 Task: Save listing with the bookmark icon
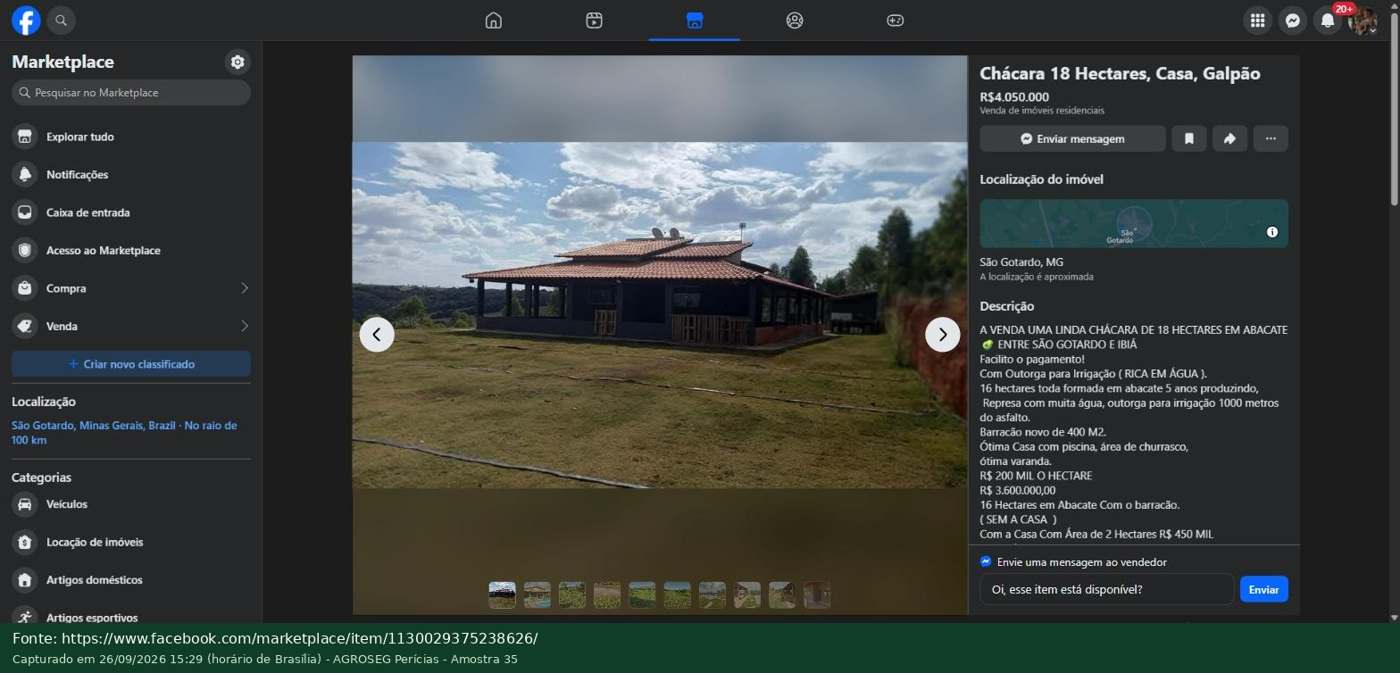[1189, 139]
